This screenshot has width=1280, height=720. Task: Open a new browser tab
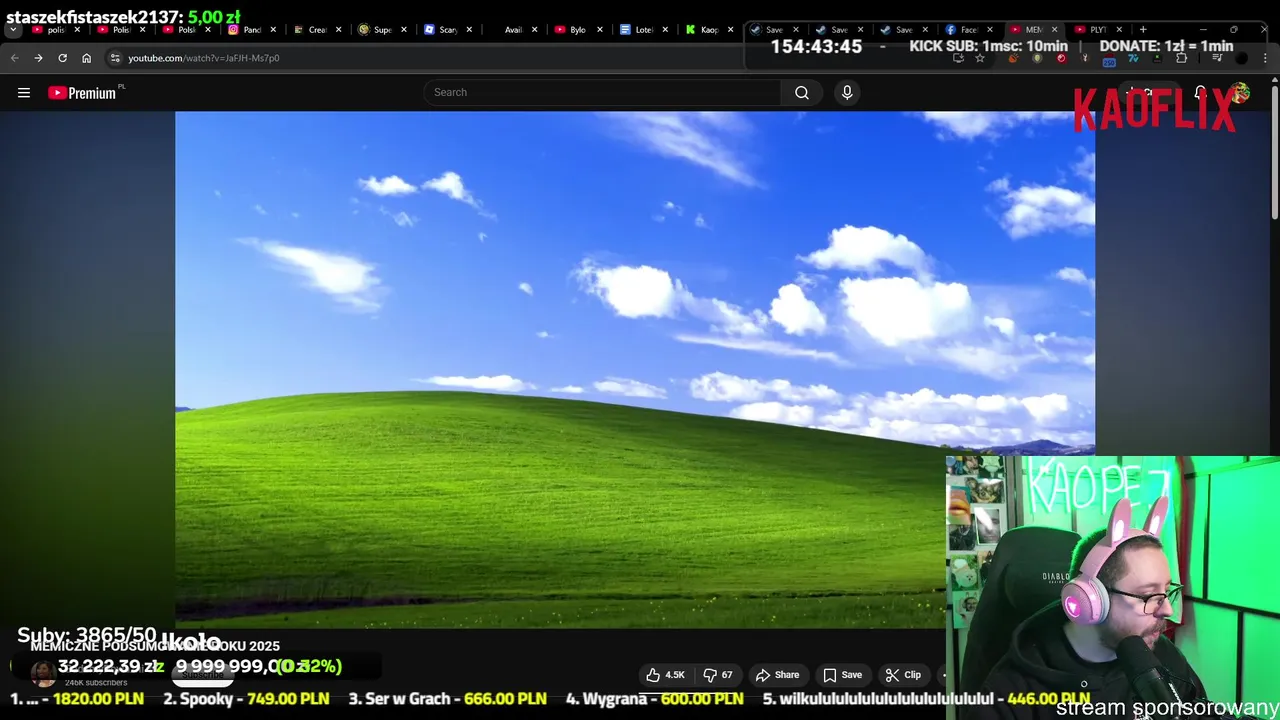[x=1143, y=30]
